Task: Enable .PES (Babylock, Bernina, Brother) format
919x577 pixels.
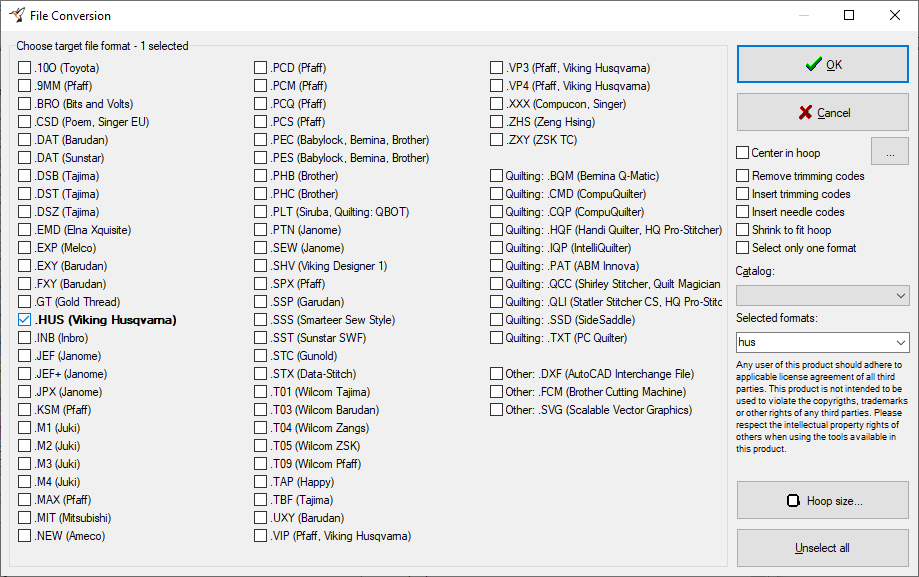Action: (x=260, y=158)
